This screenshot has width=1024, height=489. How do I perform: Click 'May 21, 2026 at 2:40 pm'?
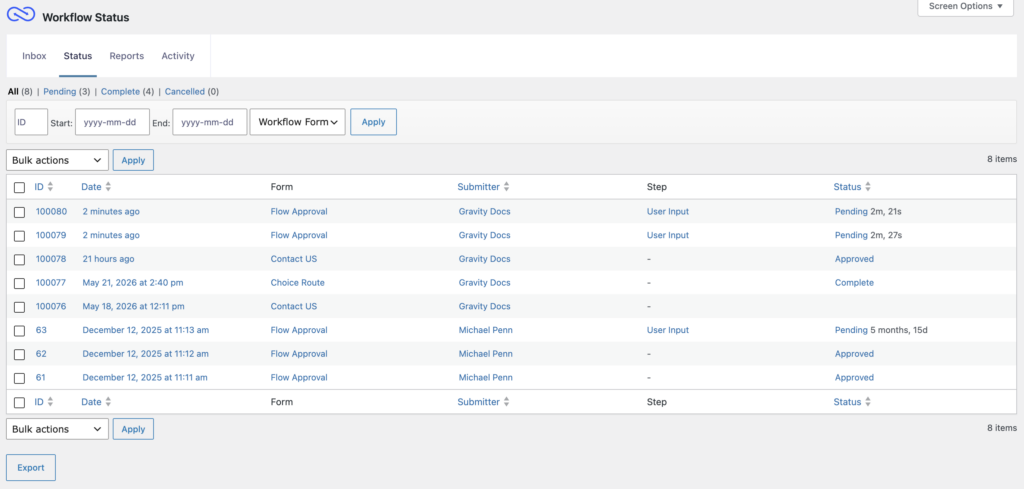133,283
